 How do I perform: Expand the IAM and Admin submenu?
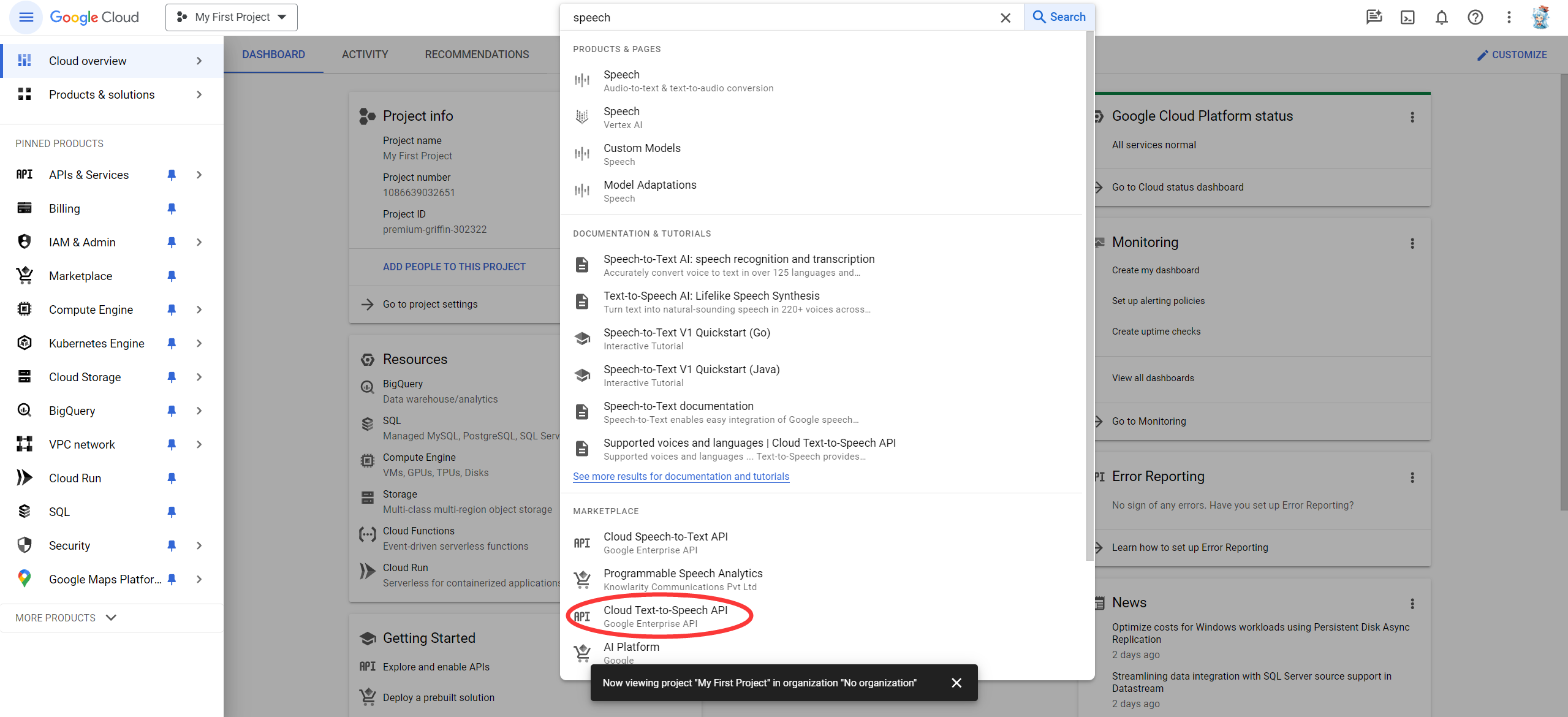click(x=199, y=241)
